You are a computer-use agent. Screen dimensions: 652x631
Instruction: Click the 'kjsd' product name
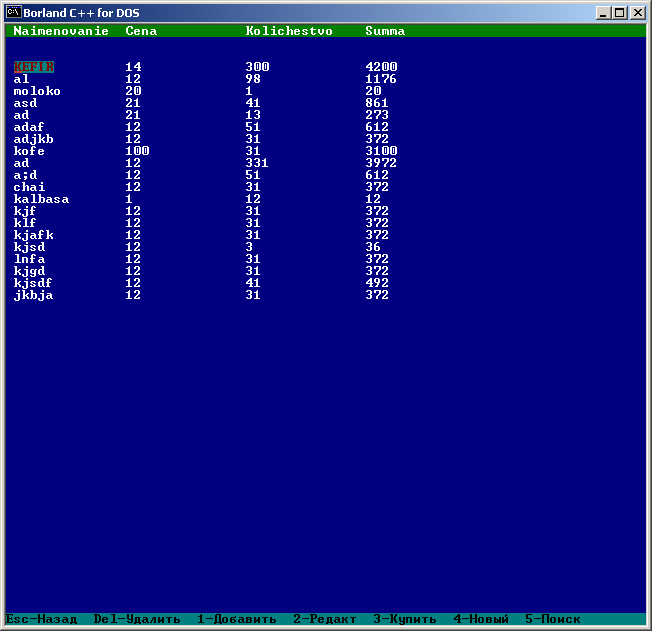(29, 247)
